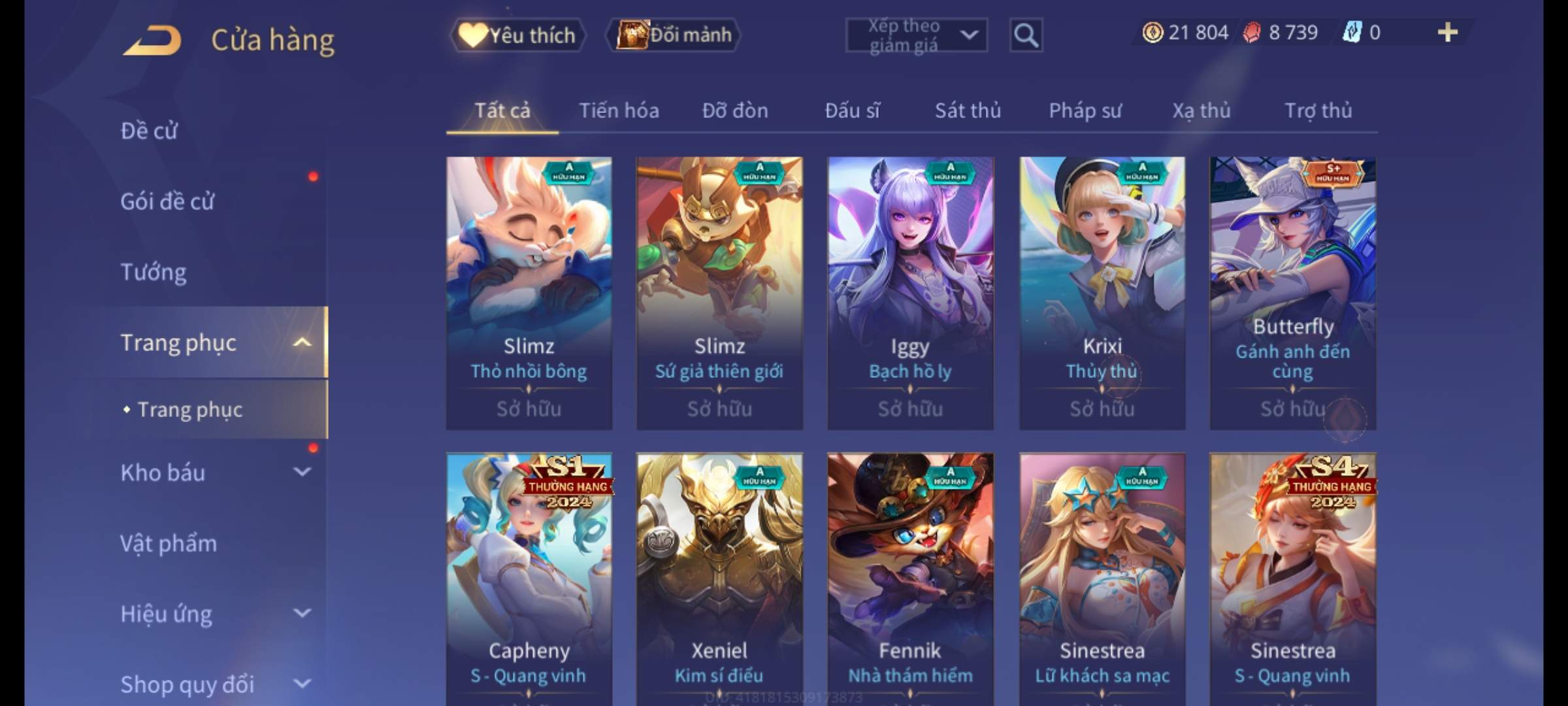
Task: Open Đổi mảnh fragment exchange
Action: [674, 35]
